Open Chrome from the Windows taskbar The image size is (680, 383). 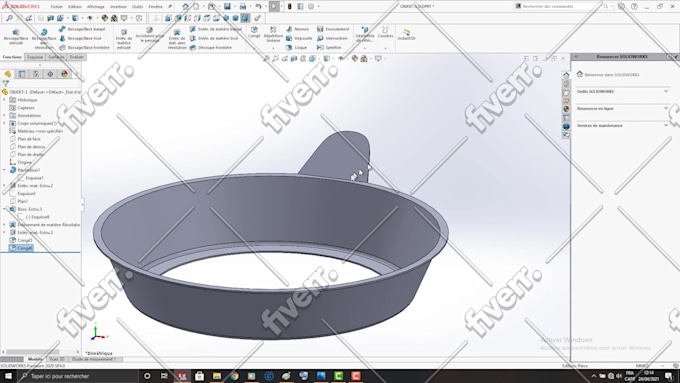tap(234, 376)
